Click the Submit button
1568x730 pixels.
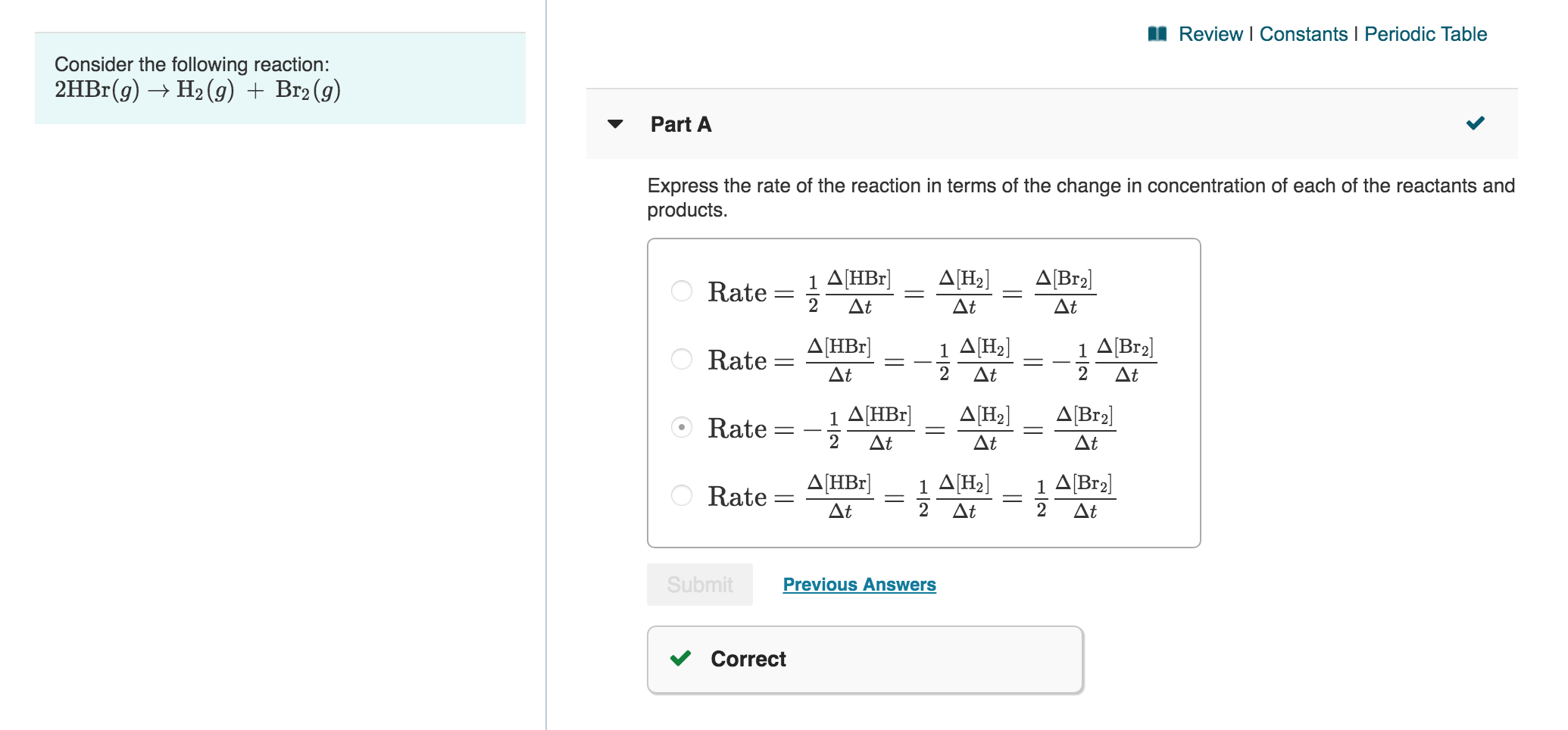(x=698, y=583)
